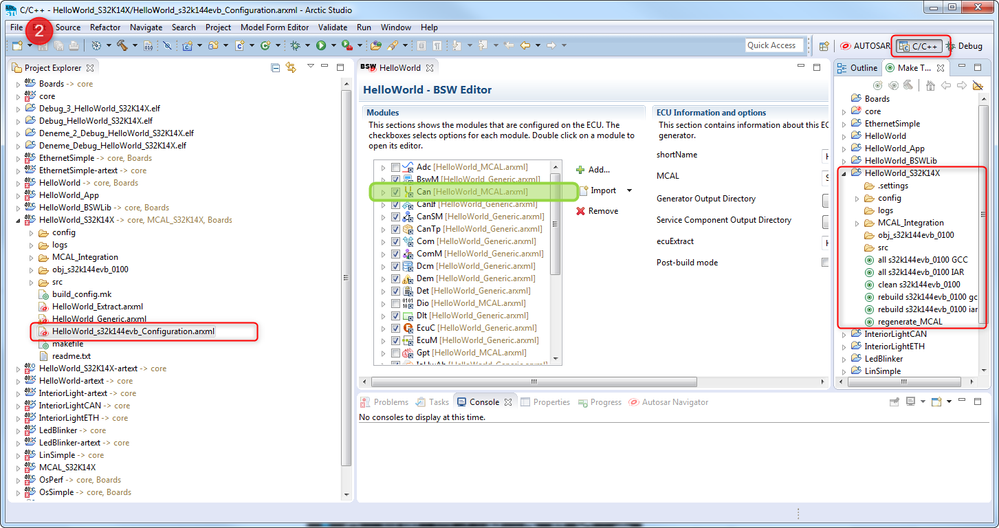Viewport: 999px width, 528px height.
Task: Click the New Source Folder icon
Action: (x=213, y=45)
